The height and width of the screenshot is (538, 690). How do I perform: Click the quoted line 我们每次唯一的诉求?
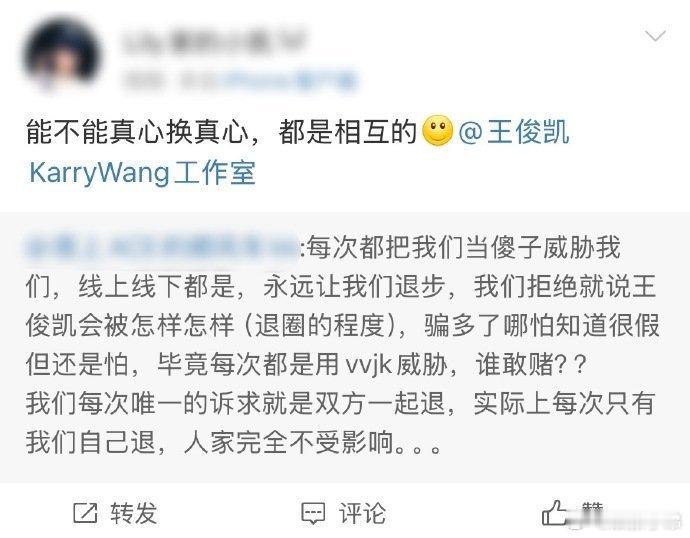(340, 403)
